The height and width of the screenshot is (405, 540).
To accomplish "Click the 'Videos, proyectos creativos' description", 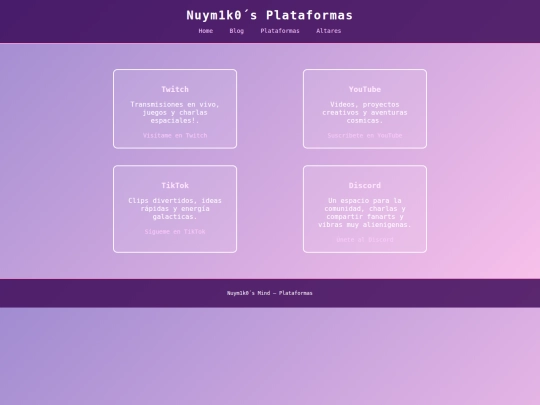I will (x=365, y=112).
